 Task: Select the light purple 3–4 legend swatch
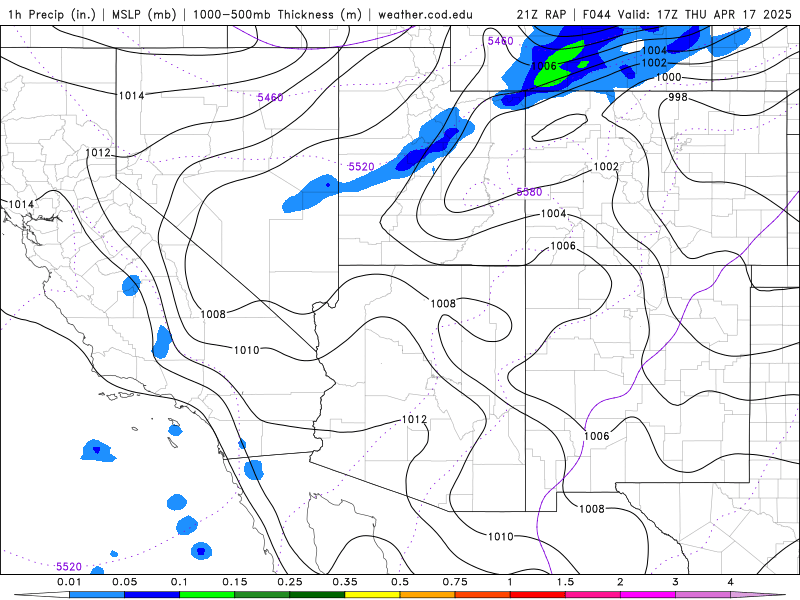coord(703,595)
